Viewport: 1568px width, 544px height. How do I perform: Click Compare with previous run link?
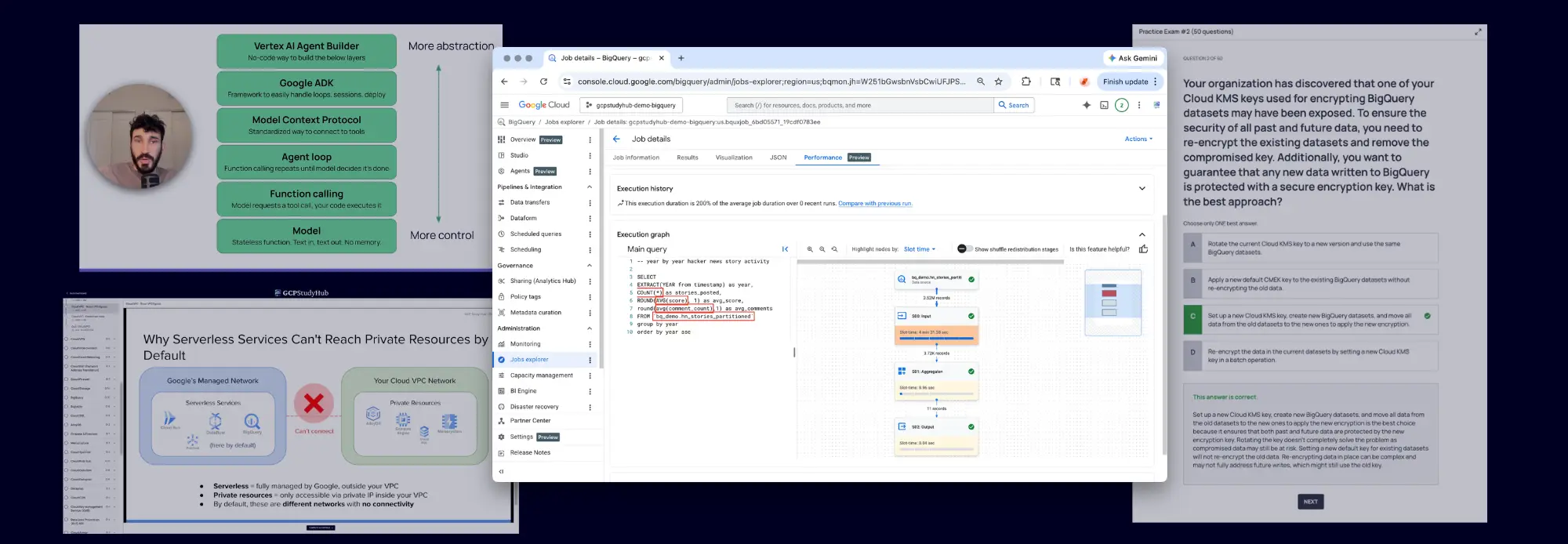point(875,204)
